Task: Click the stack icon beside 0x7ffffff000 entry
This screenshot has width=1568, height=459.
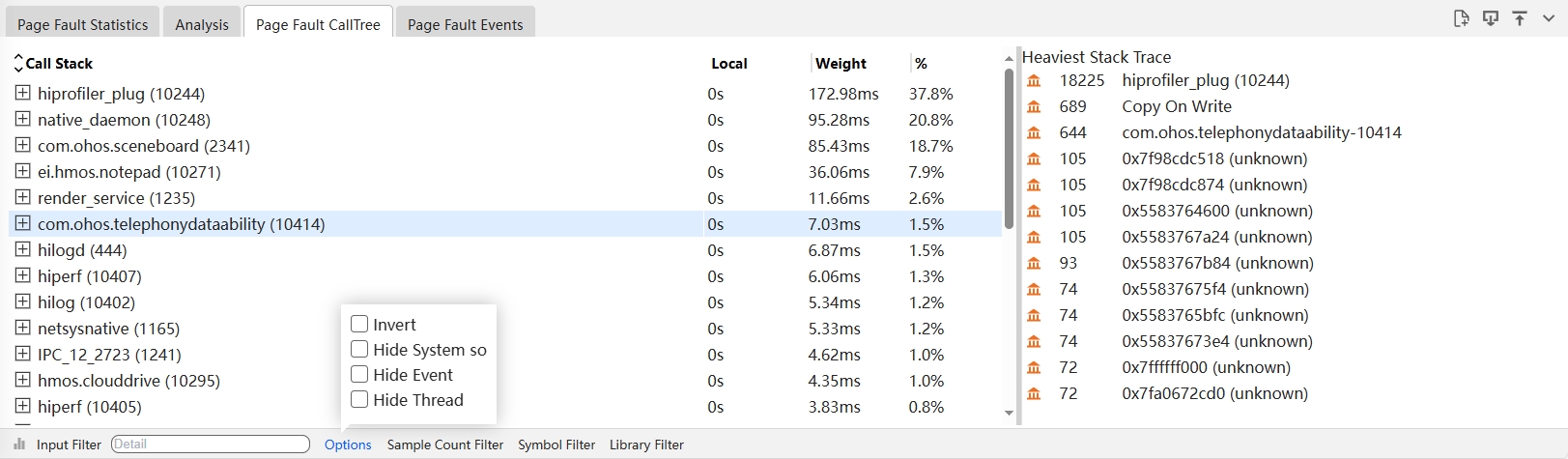Action: (1034, 368)
